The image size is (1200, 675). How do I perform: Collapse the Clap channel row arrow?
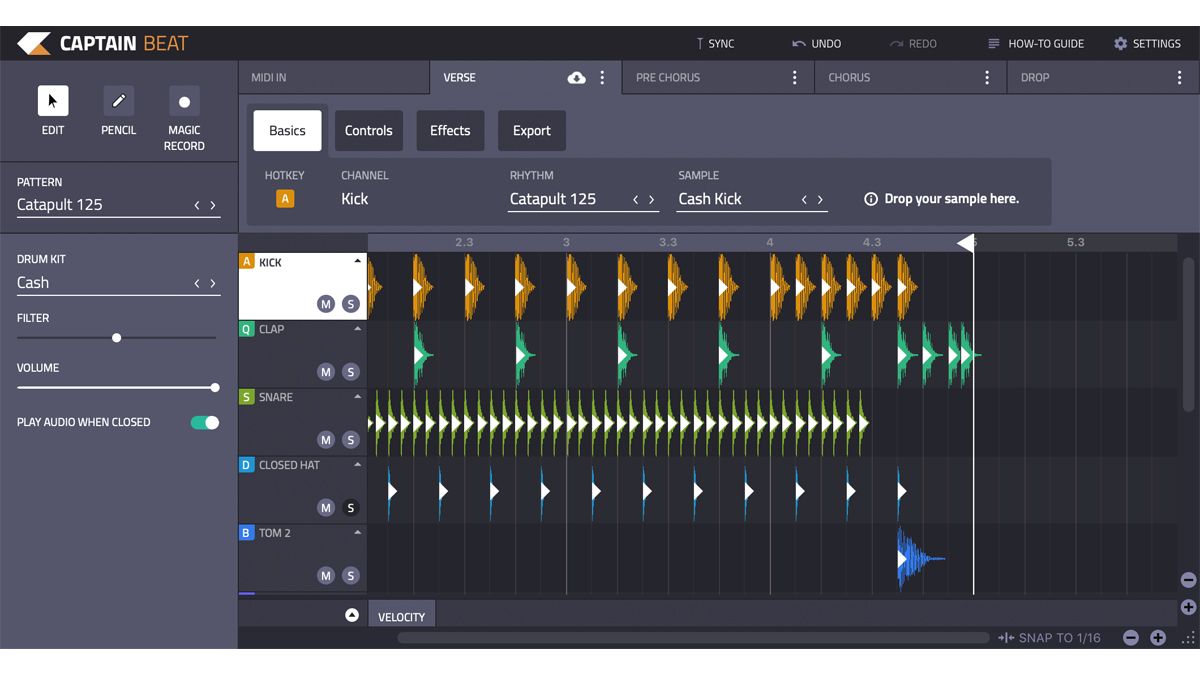pos(357,328)
